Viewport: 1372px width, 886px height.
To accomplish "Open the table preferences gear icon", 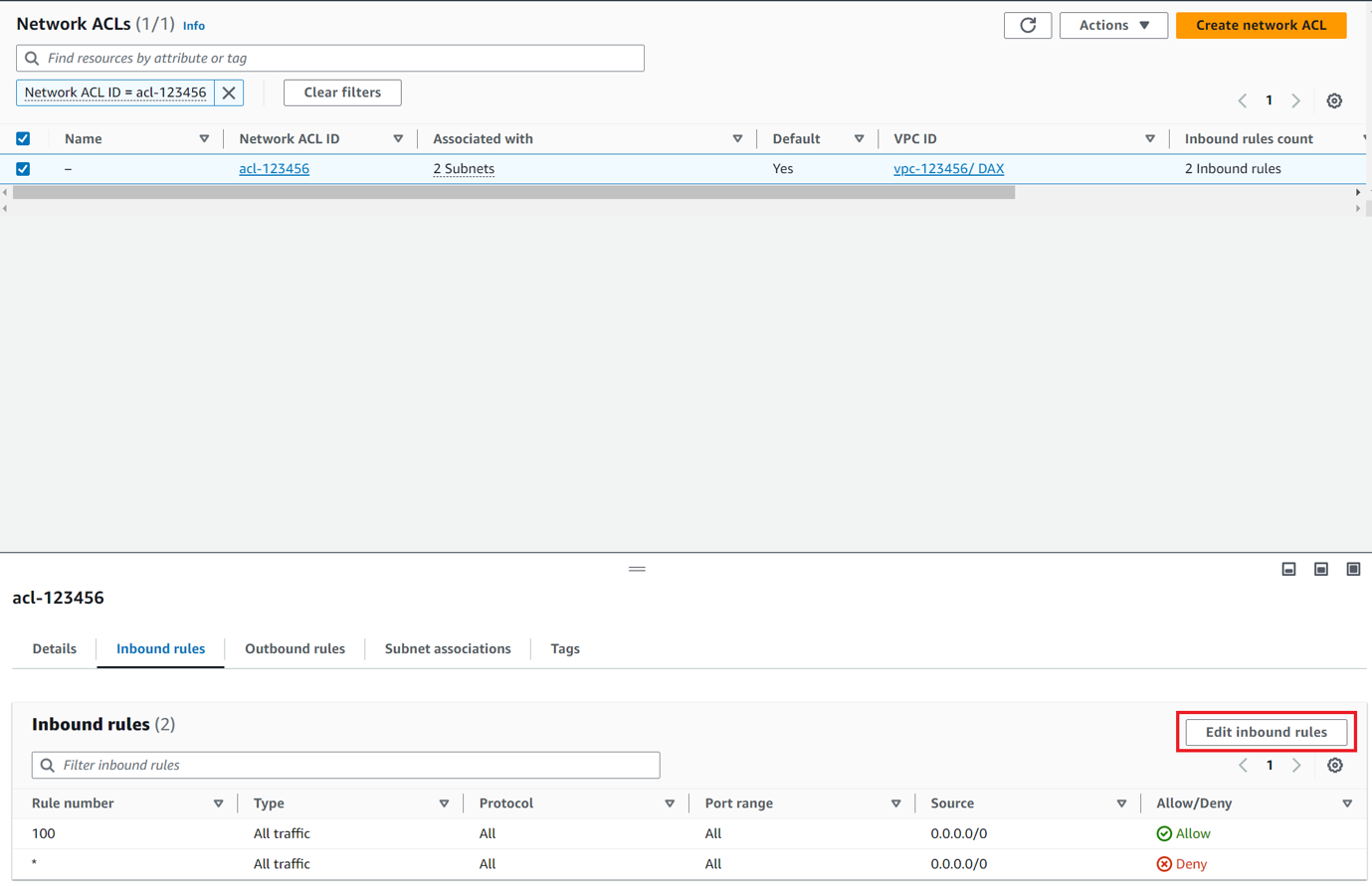I will 1334,100.
